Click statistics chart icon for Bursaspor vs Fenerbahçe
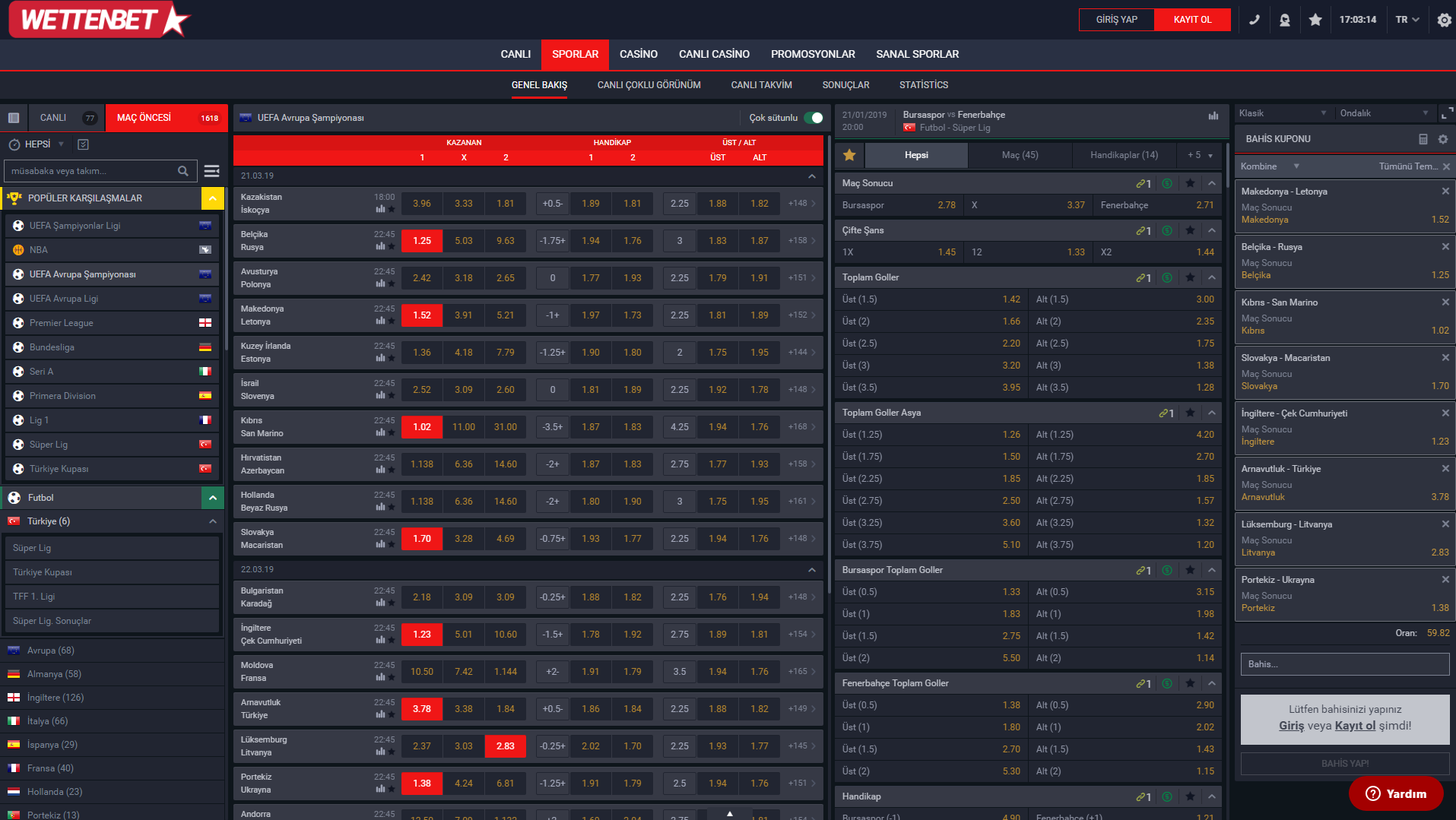 1213,116
